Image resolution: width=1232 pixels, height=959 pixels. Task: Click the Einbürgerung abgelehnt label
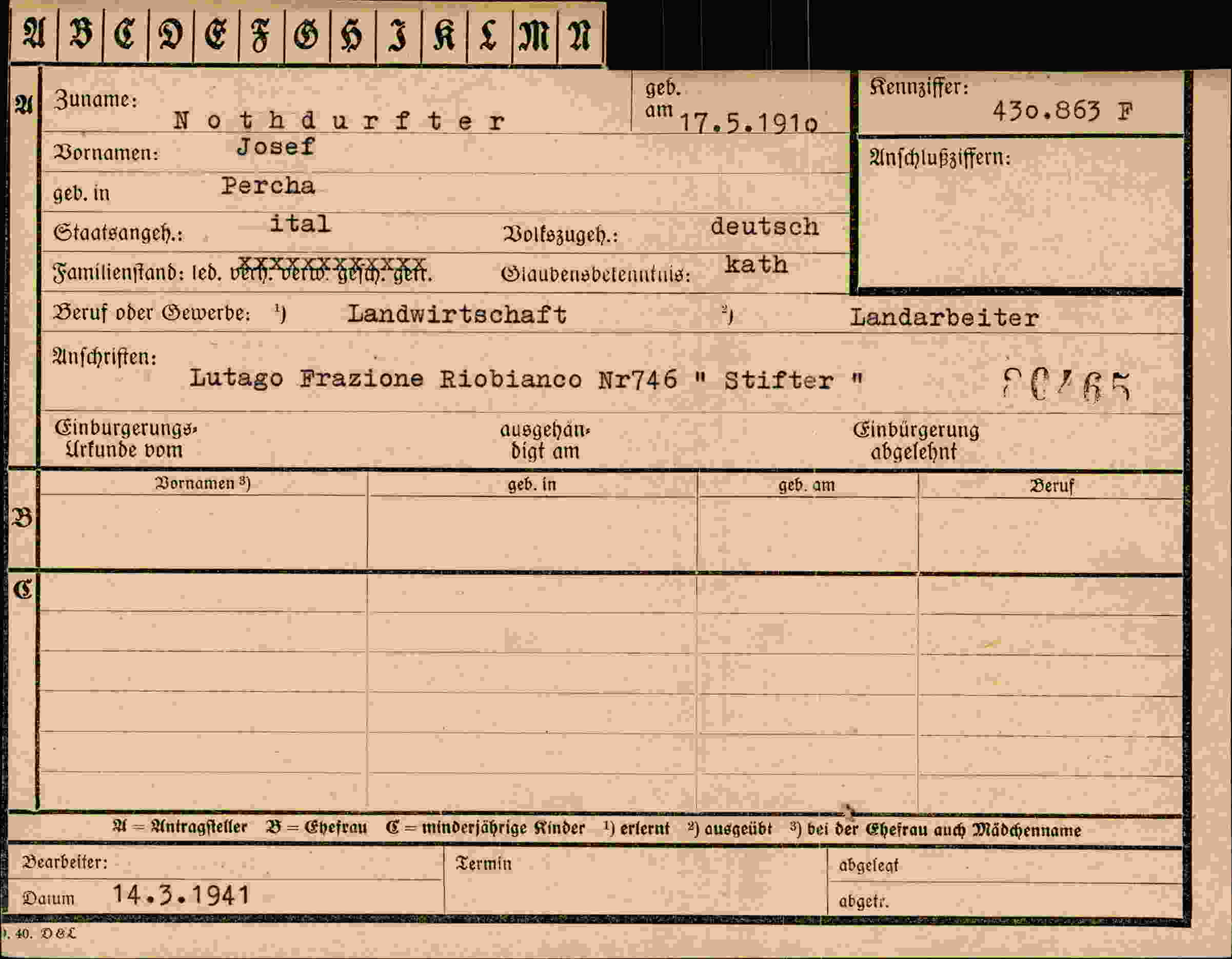click(916, 441)
